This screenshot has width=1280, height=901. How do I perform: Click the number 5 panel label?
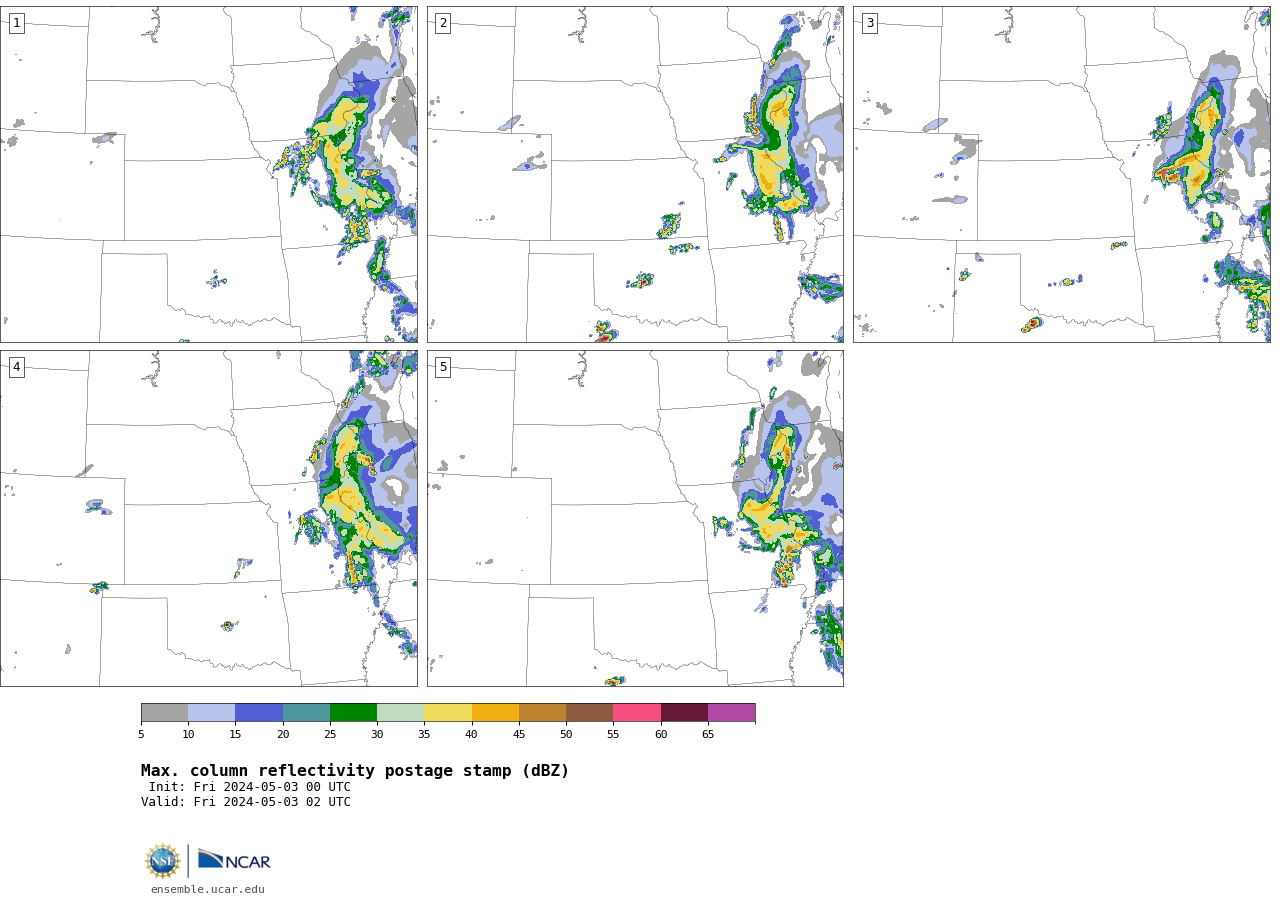(443, 367)
